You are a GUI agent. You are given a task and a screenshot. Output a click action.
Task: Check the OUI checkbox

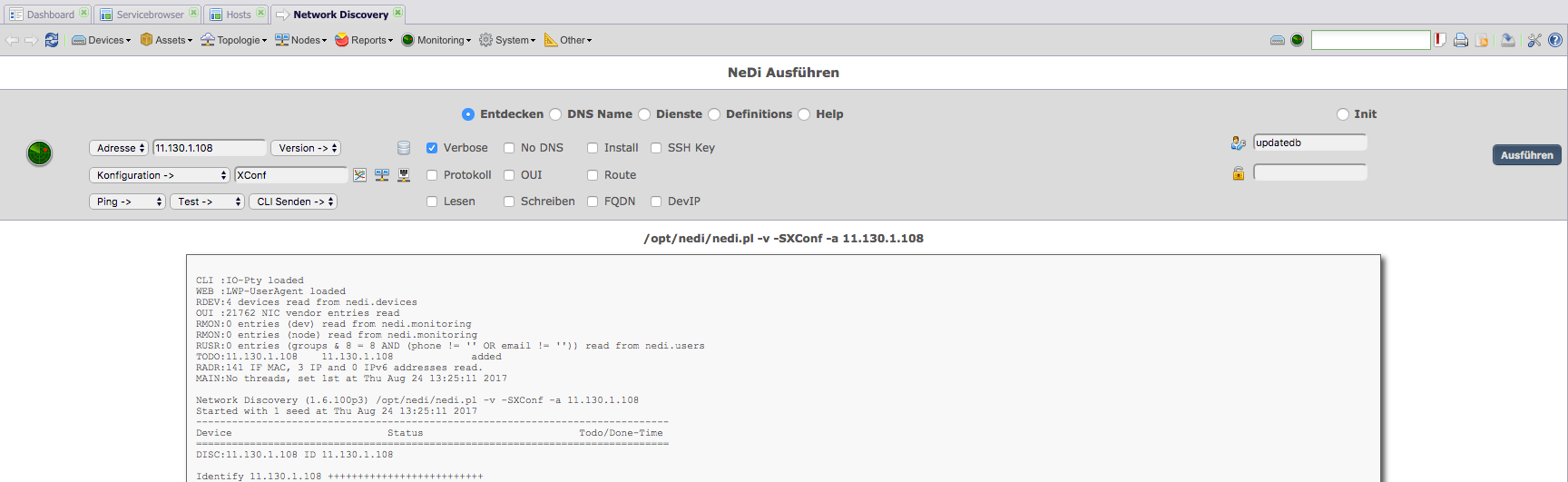coord(509,175)
